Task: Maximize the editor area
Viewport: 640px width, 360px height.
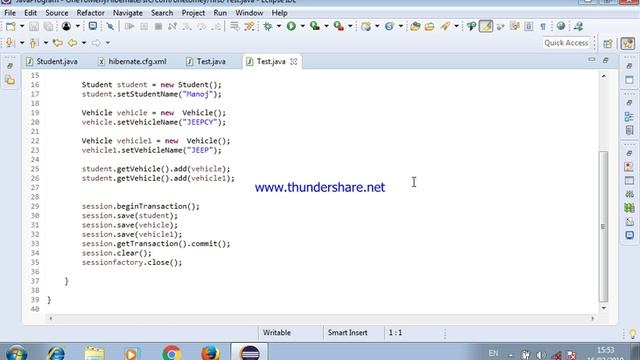Action: click(x=606, y=60)
